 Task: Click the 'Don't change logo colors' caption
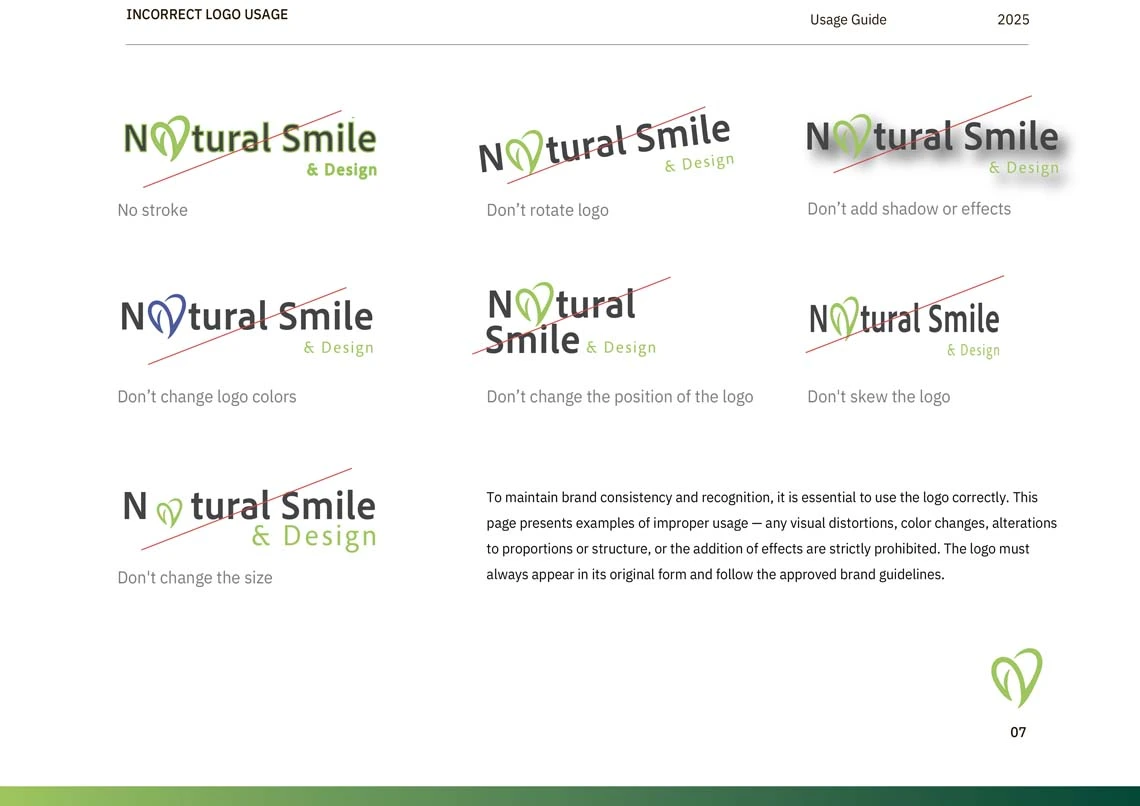207,396
